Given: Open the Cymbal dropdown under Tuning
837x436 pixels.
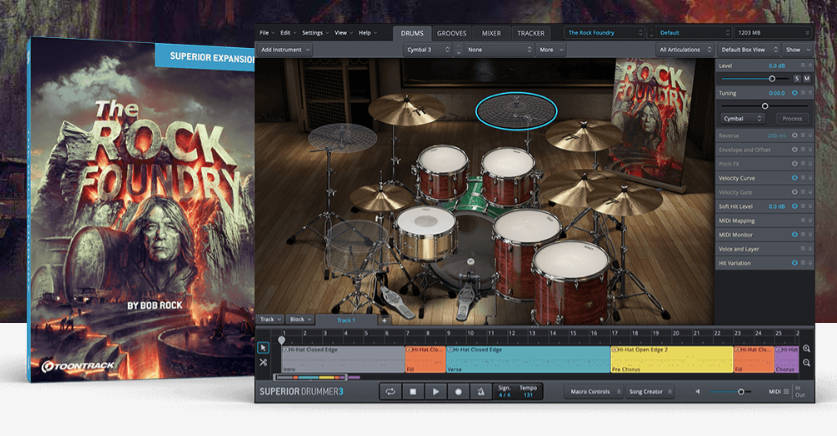Looking at the screenshot, I should [743, 118].
